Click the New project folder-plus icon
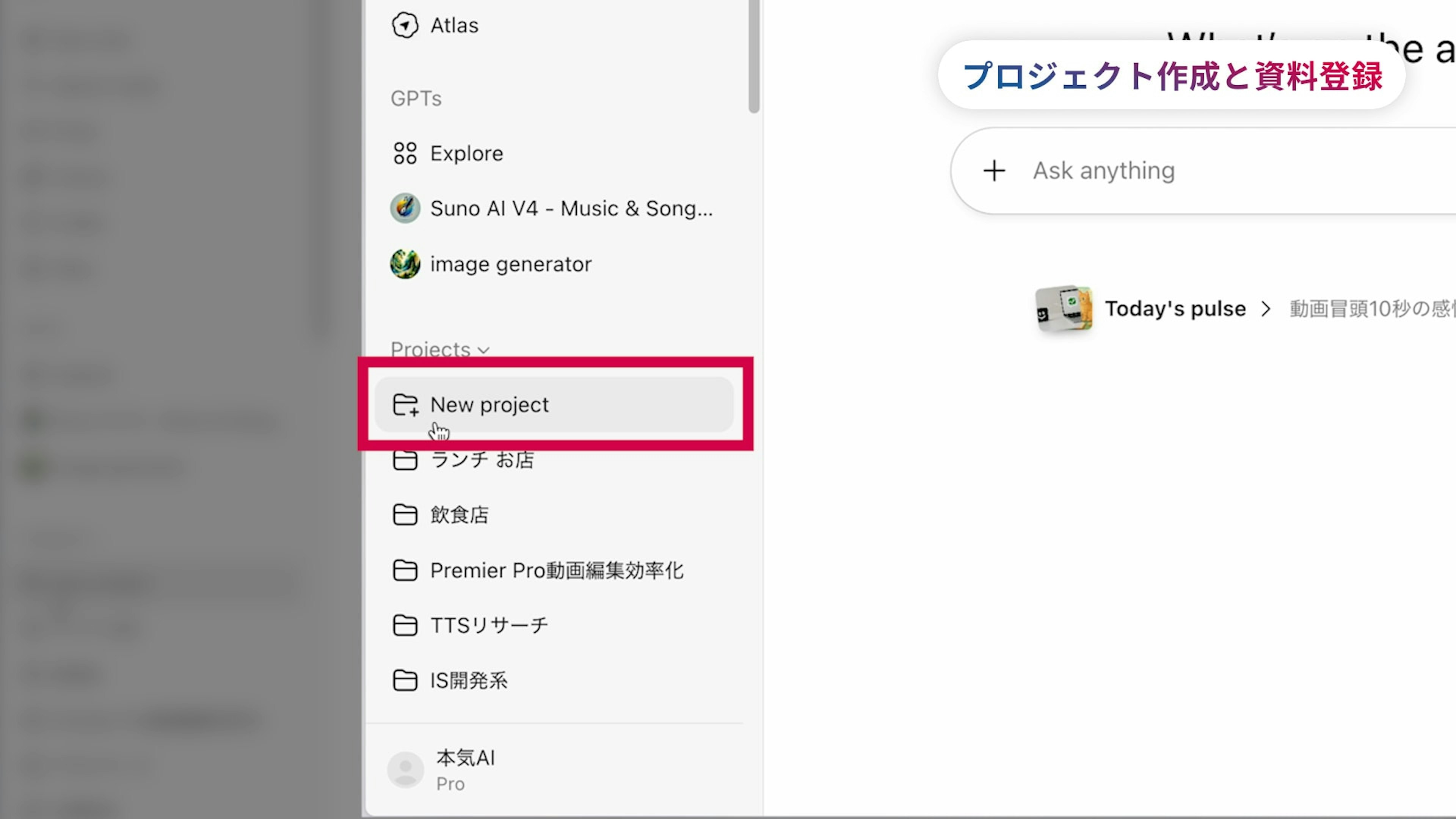 405,405
